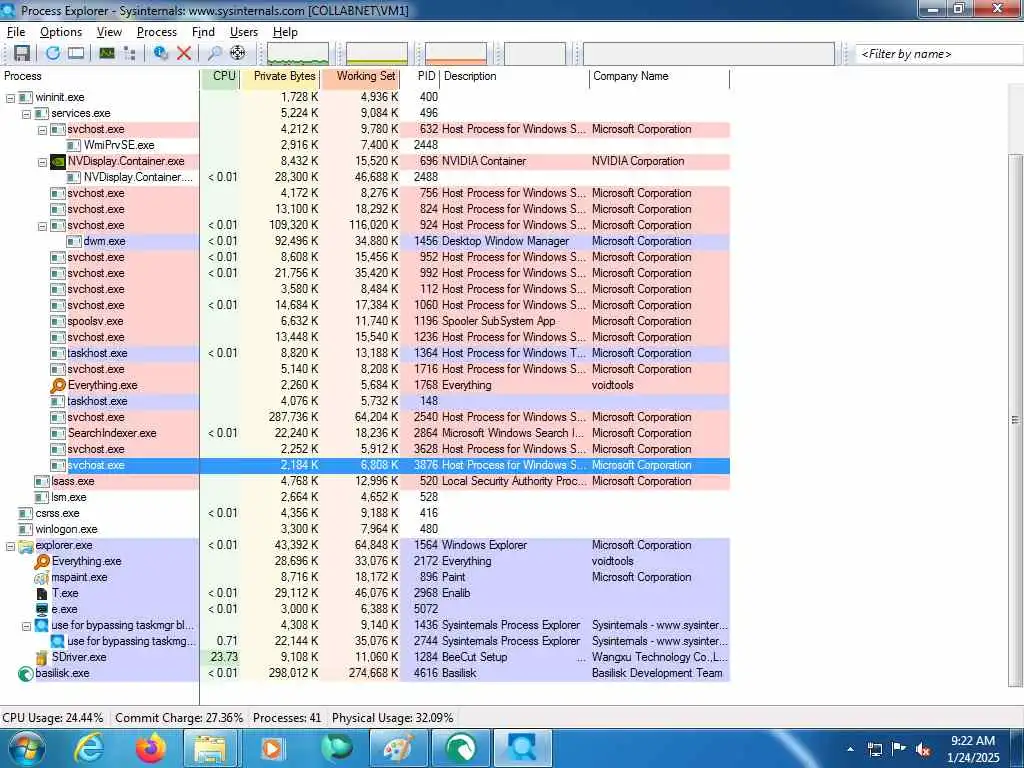Click the empty I/O mini graph
Image resolution: width=1024 pixels, height=768 pixels.
535,54
